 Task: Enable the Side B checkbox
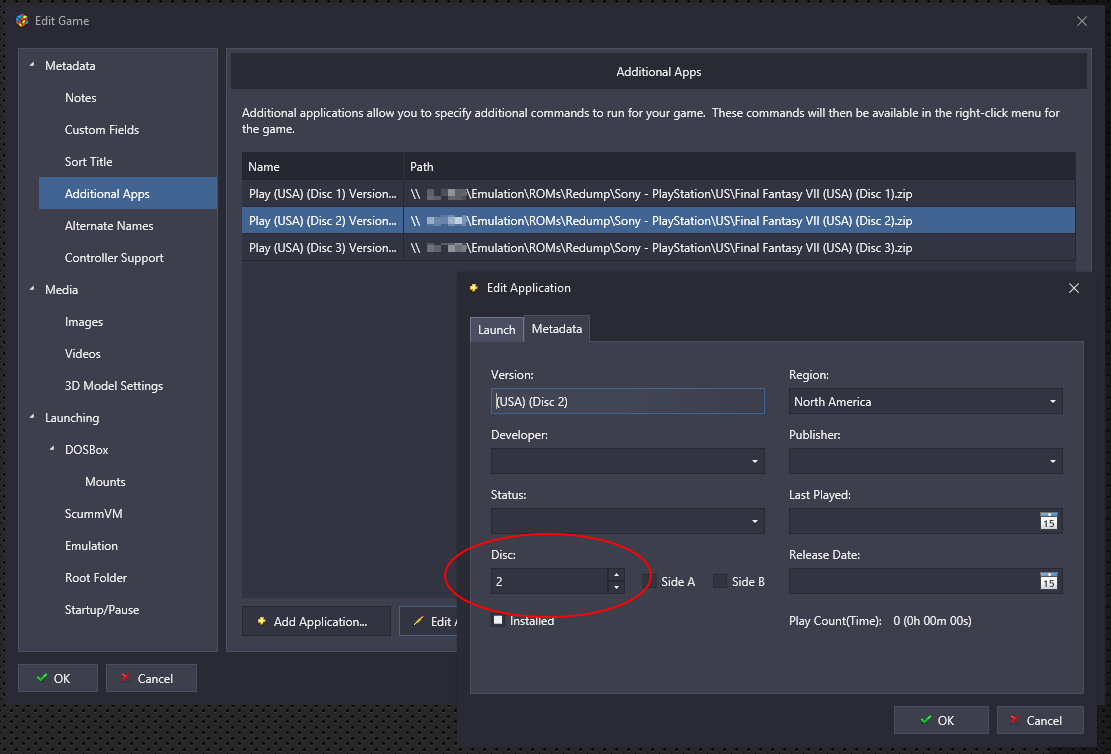coord(720,581)
